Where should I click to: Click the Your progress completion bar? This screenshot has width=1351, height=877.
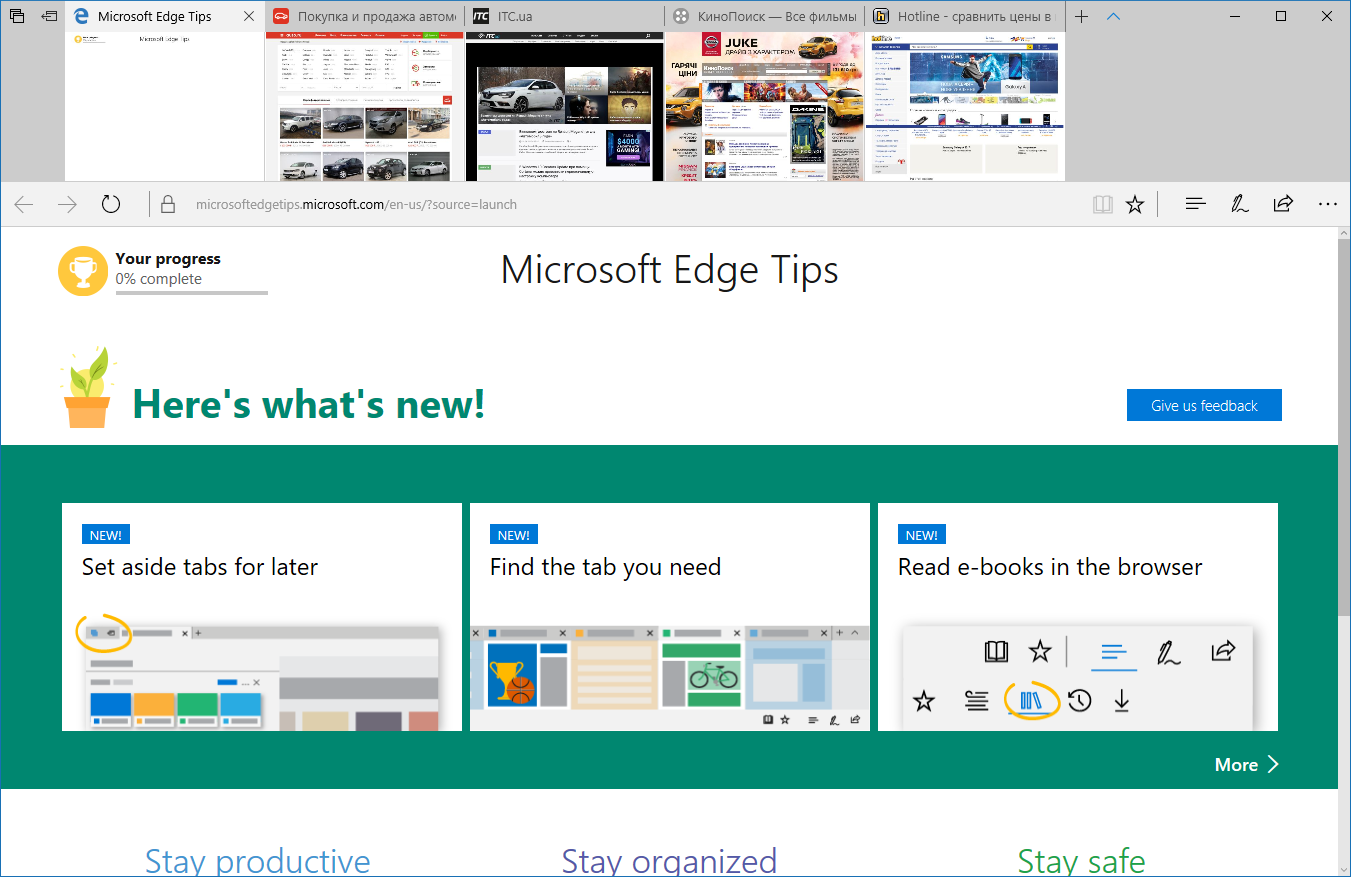click(x=191, y=293)
